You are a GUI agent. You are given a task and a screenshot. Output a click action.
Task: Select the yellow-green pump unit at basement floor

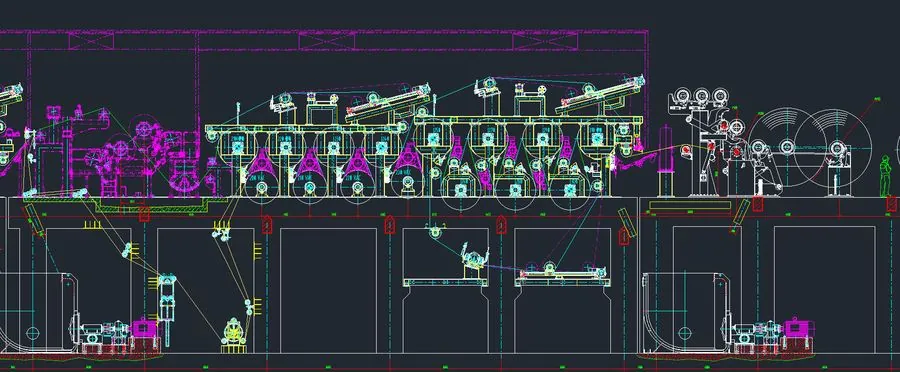click(234, 335)
